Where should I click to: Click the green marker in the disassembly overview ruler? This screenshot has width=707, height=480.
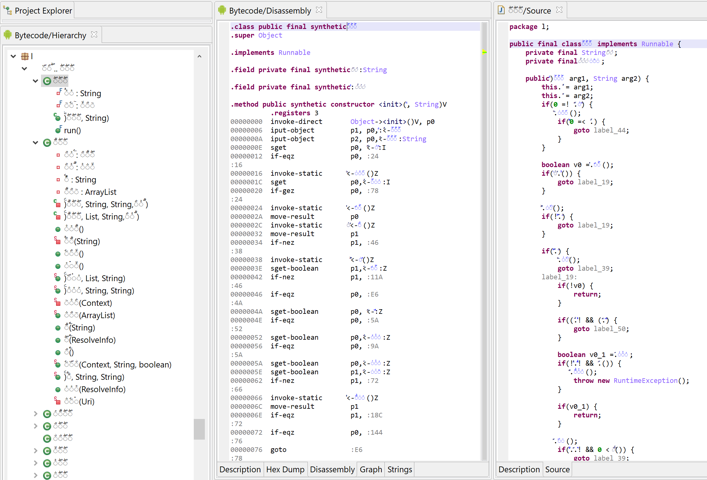pos(484,52)
